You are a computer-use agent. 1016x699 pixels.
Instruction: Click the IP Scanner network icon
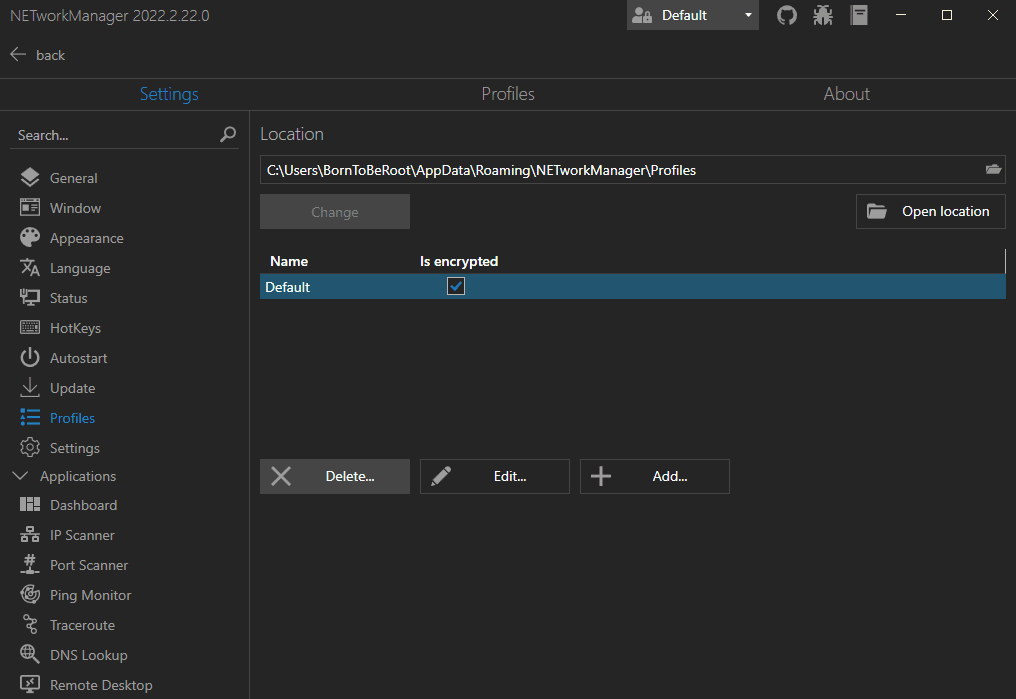click(x=30, y=534)
